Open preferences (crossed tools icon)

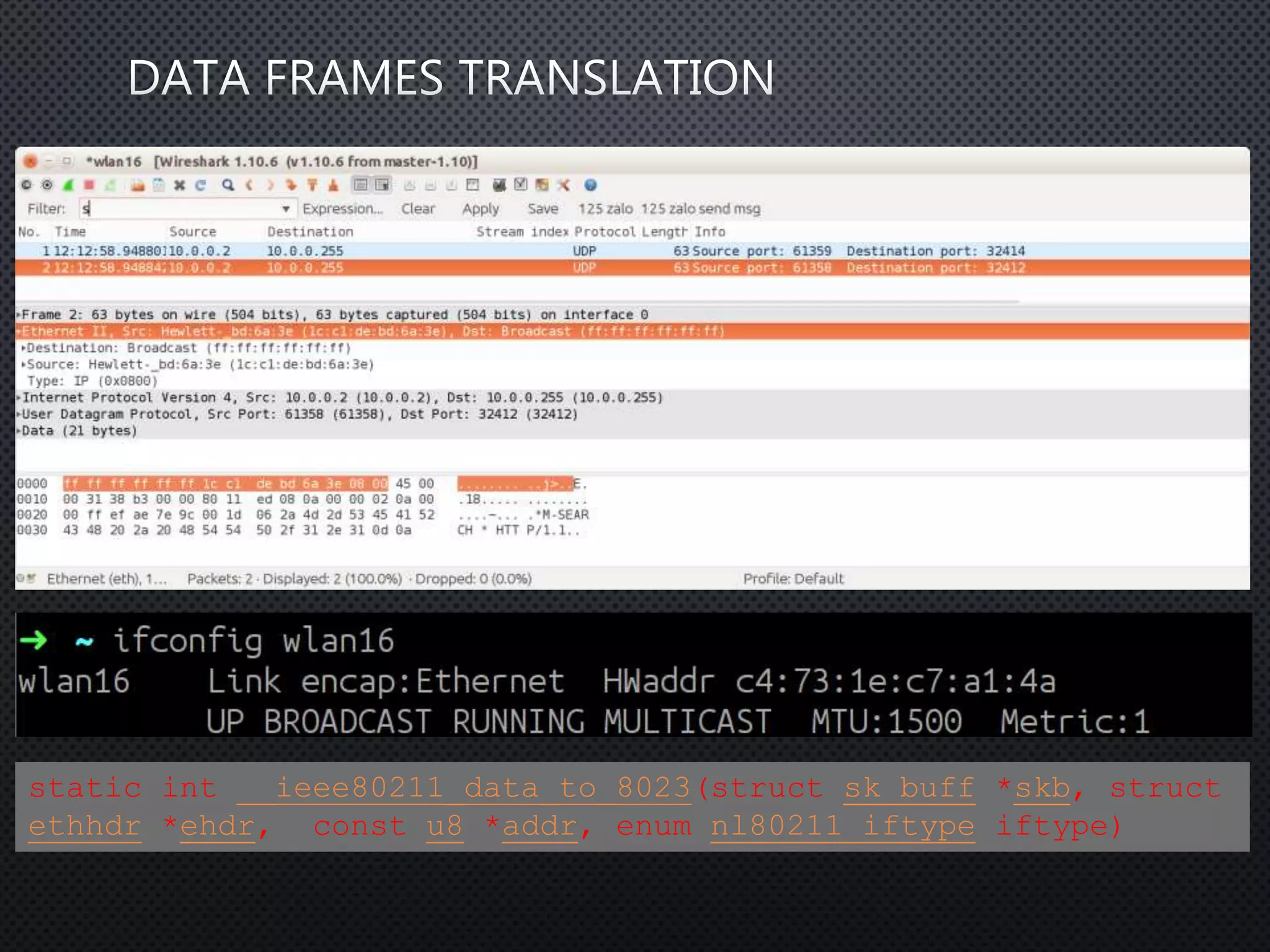click(563, 185)
